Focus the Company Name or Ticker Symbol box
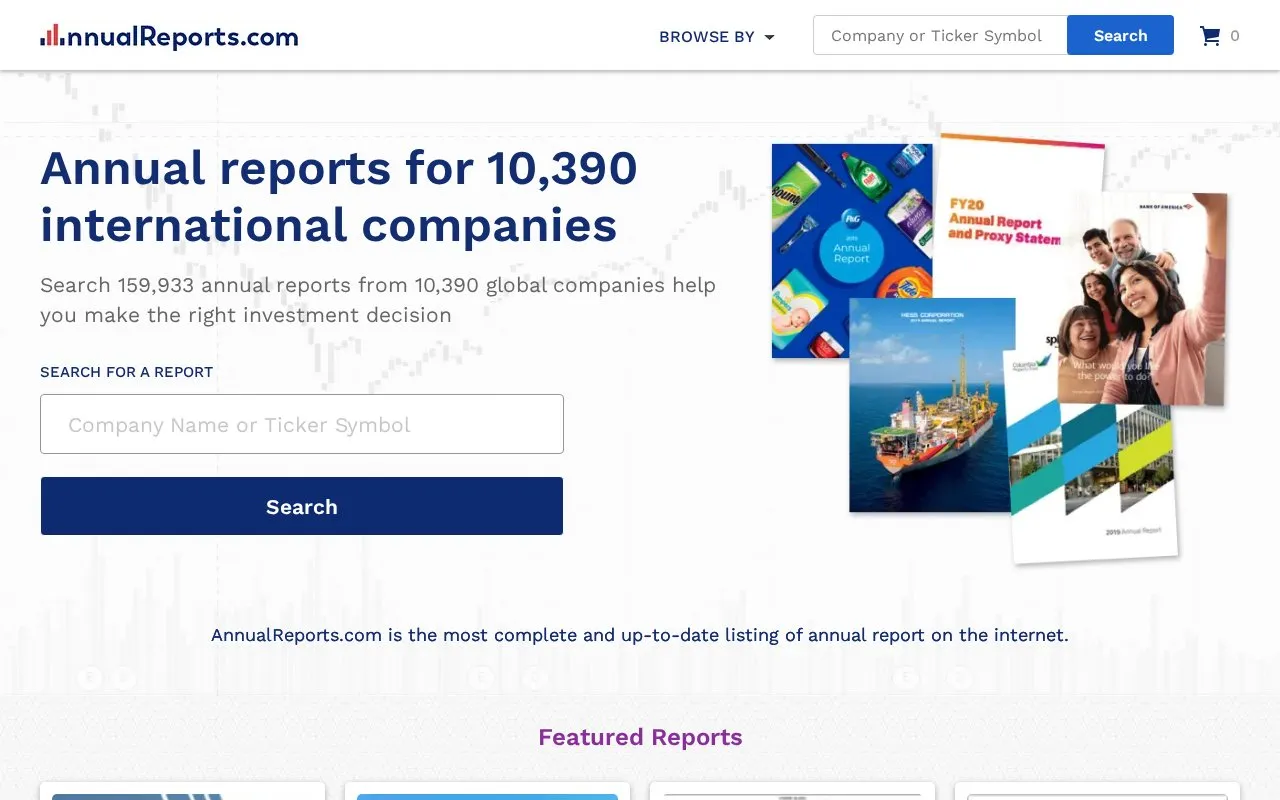The image size is (1280, 800). click(x=302, y=424)
